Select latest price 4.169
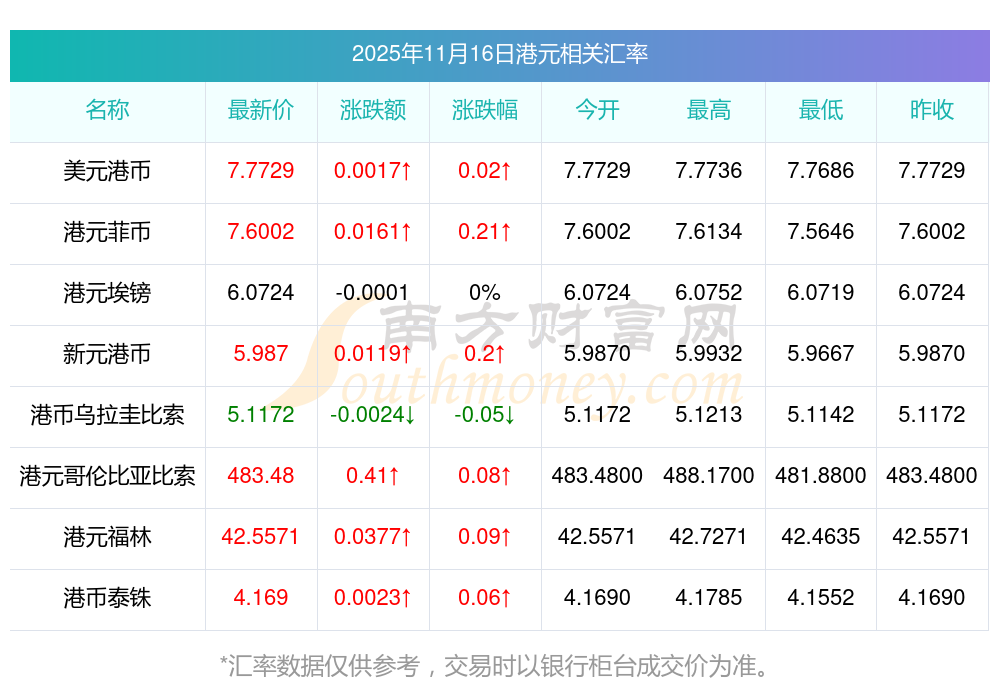 (x=260, y=598)
